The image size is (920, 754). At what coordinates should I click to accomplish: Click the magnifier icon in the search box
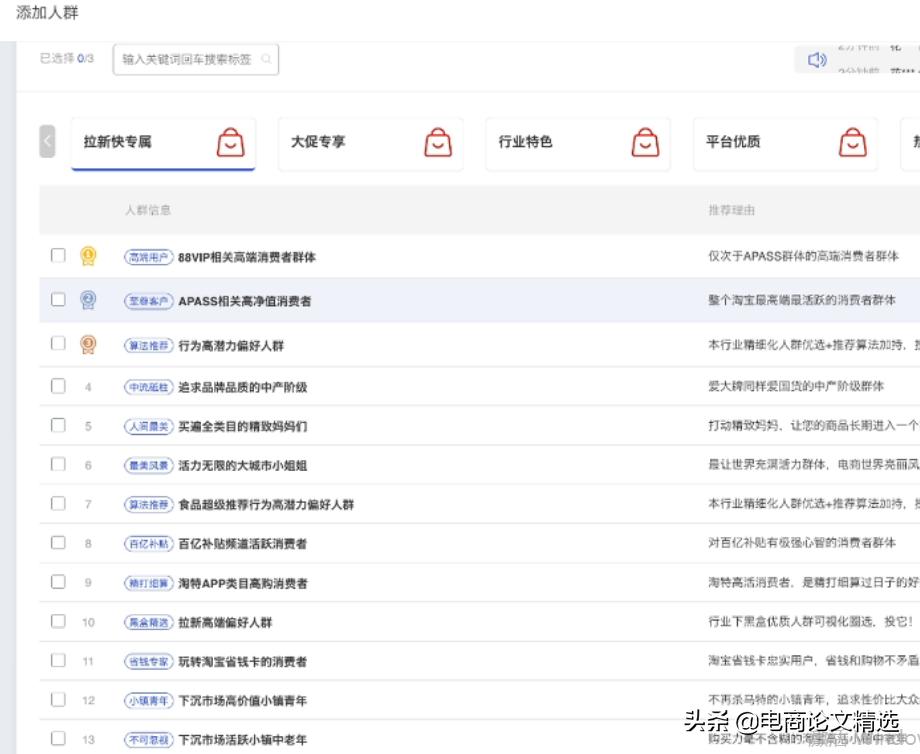pos(265,60)
